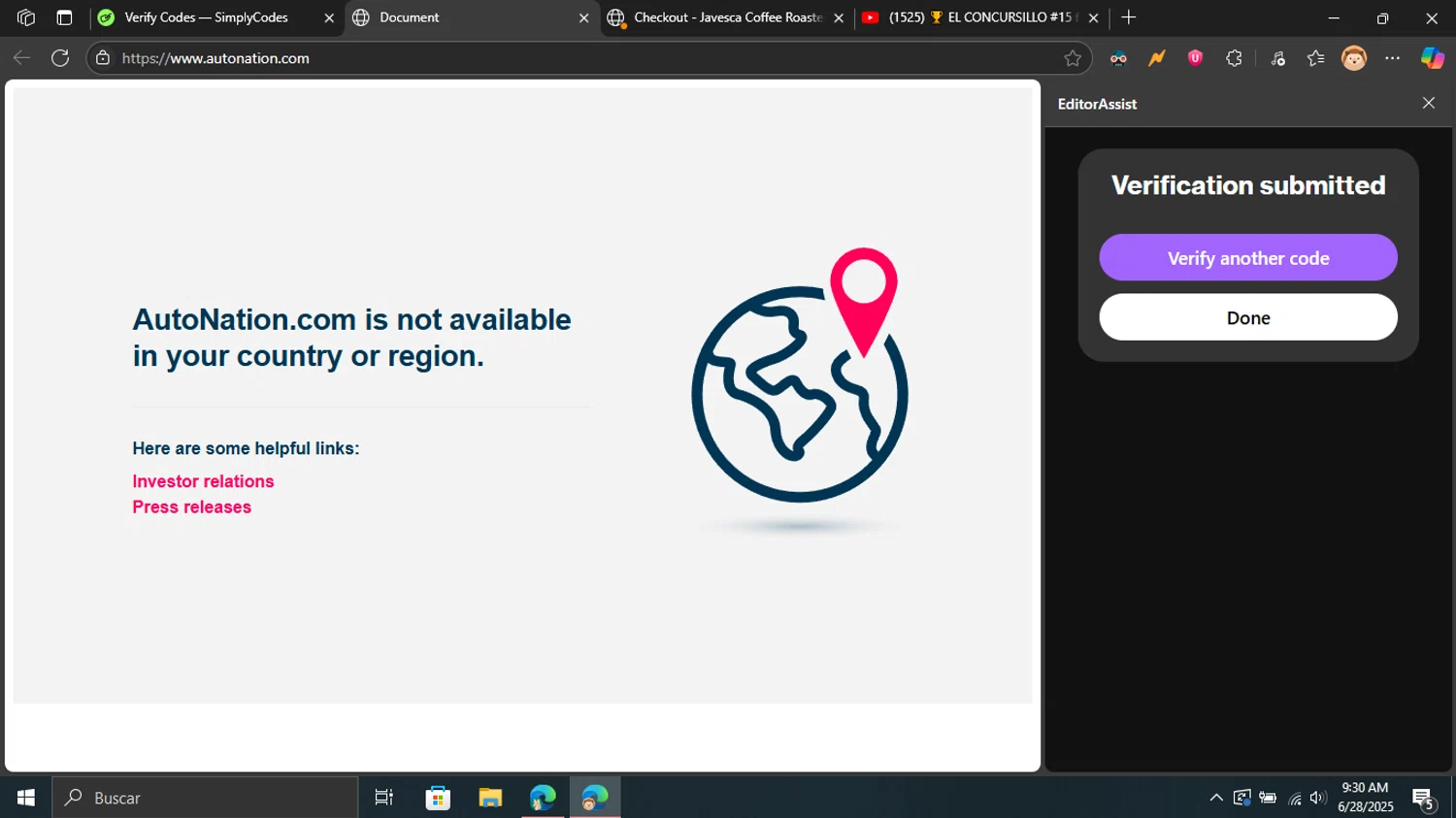Image resolution: width=1456 pixels, height=818 pixels.
Task: Open the red shield extension icon
Action: coord(1195,58)
